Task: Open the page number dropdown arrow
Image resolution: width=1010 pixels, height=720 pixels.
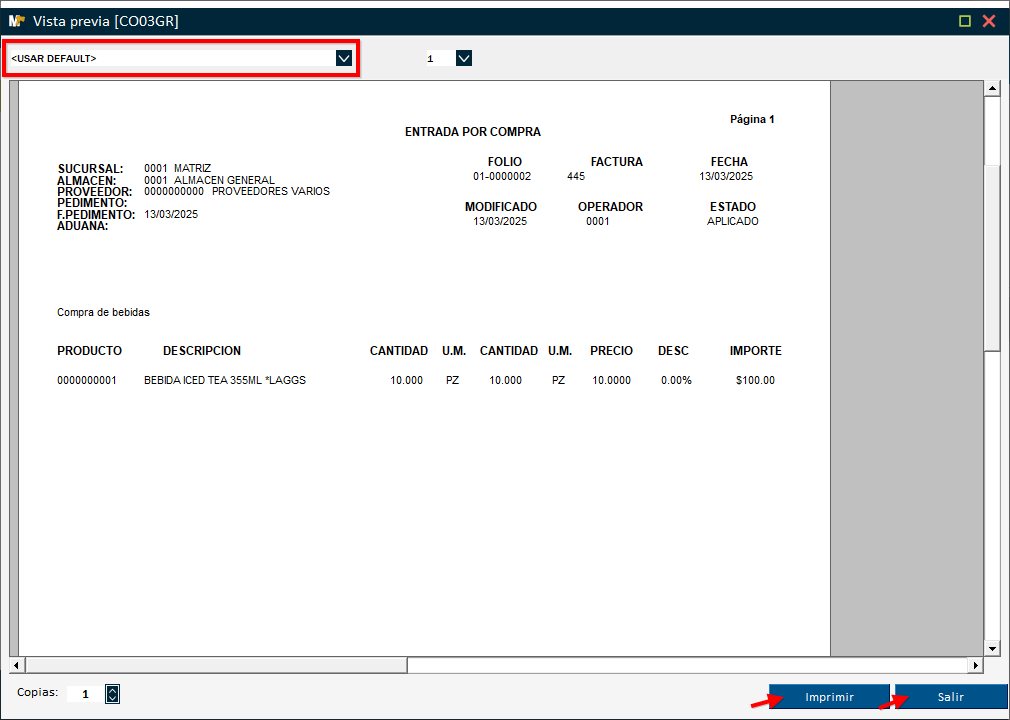Action: click(x=464, y=59)
